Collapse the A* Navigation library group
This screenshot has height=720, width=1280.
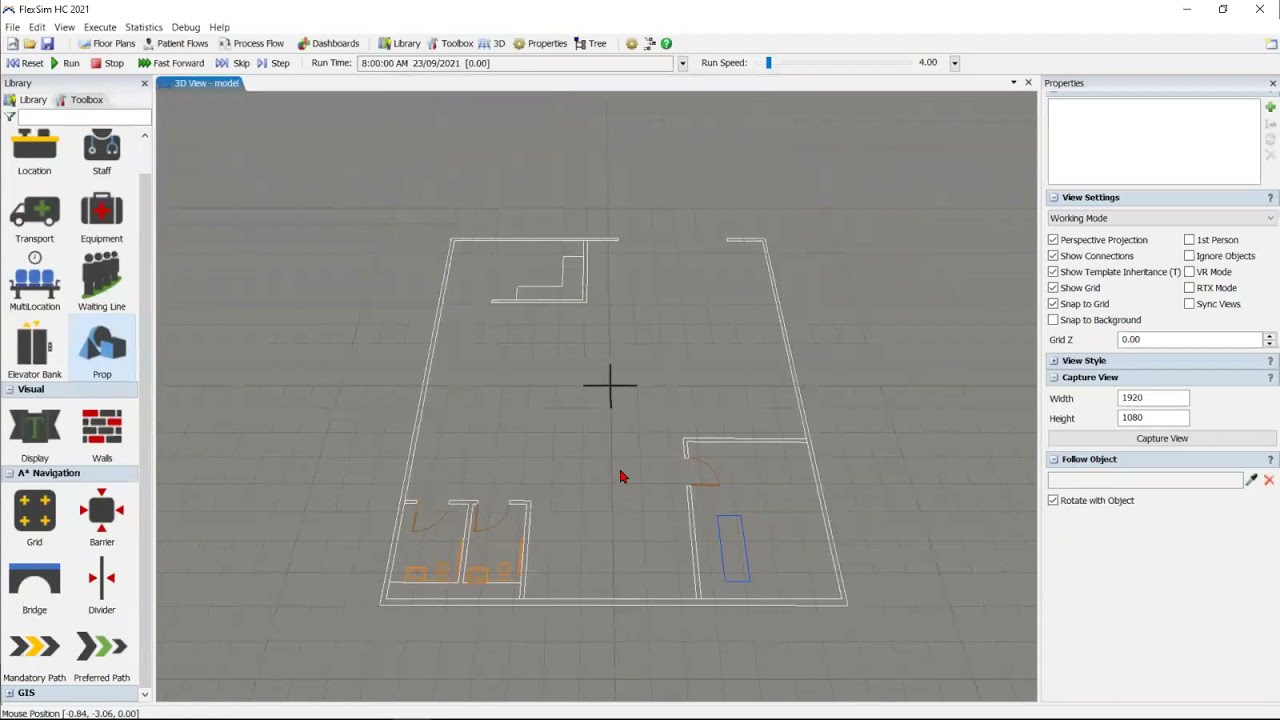tap(9, 474)
